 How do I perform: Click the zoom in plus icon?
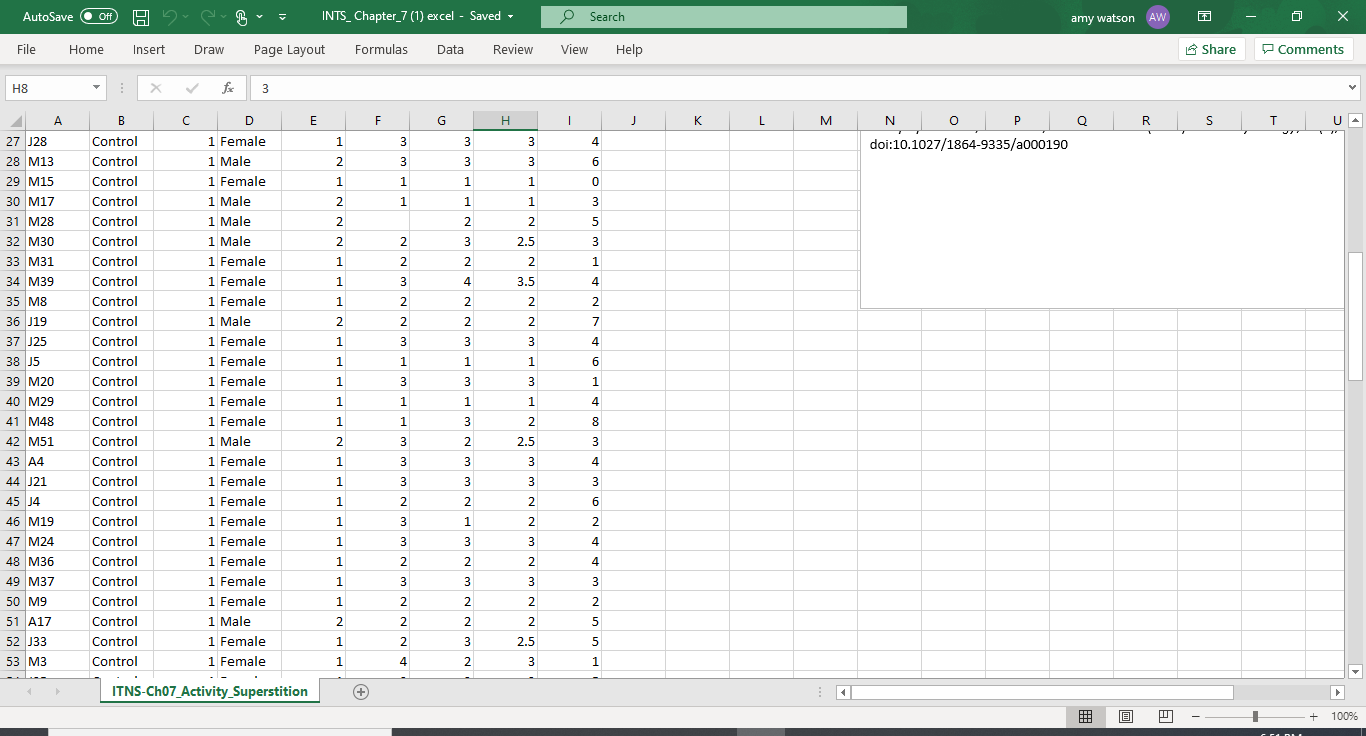click(x=1314, y=716)
